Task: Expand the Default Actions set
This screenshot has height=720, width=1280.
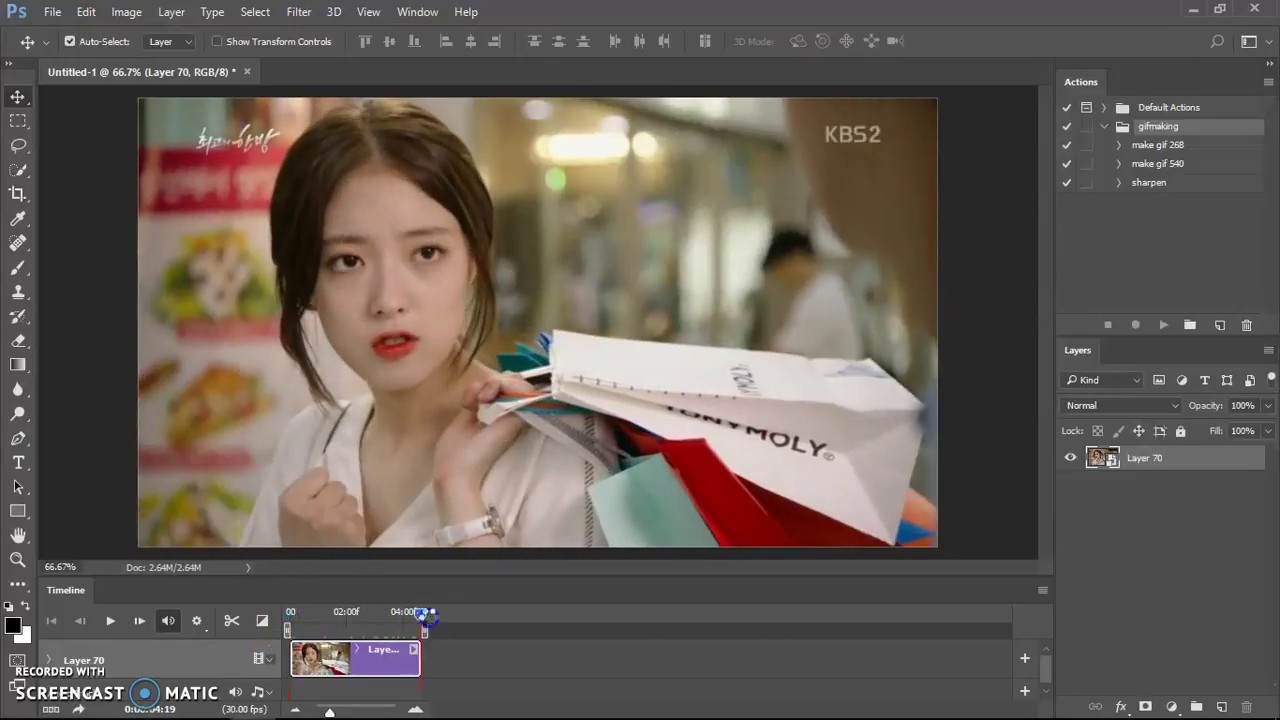Action: 1104,108
